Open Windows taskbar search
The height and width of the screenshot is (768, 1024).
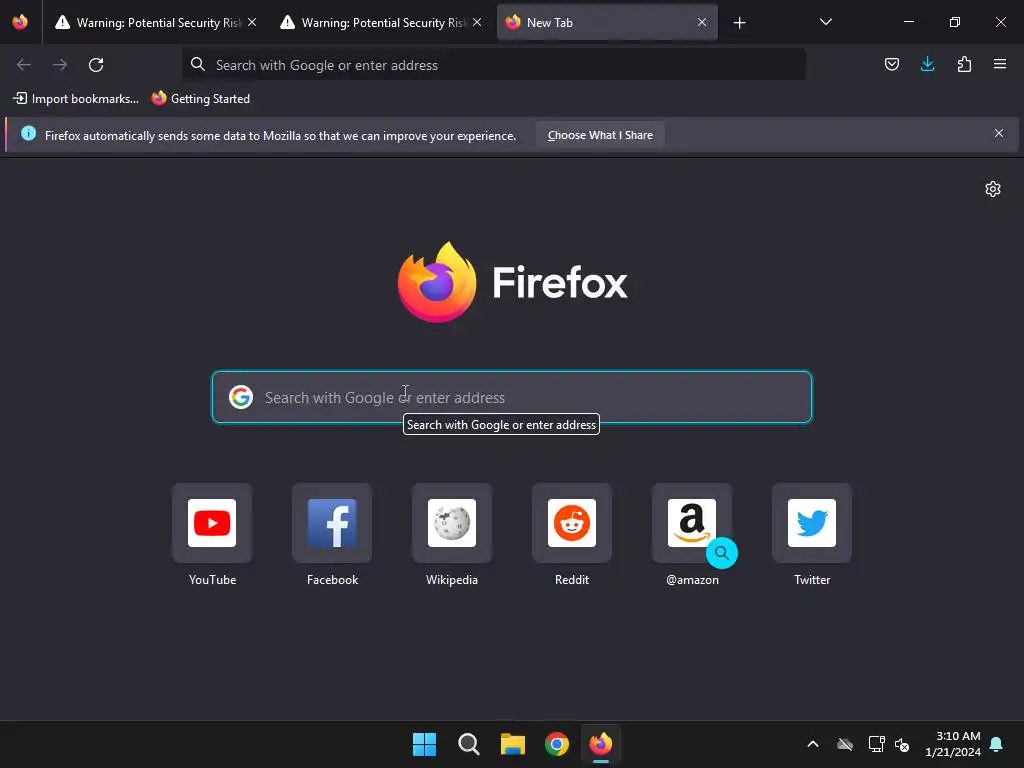[x=468, y=744]
